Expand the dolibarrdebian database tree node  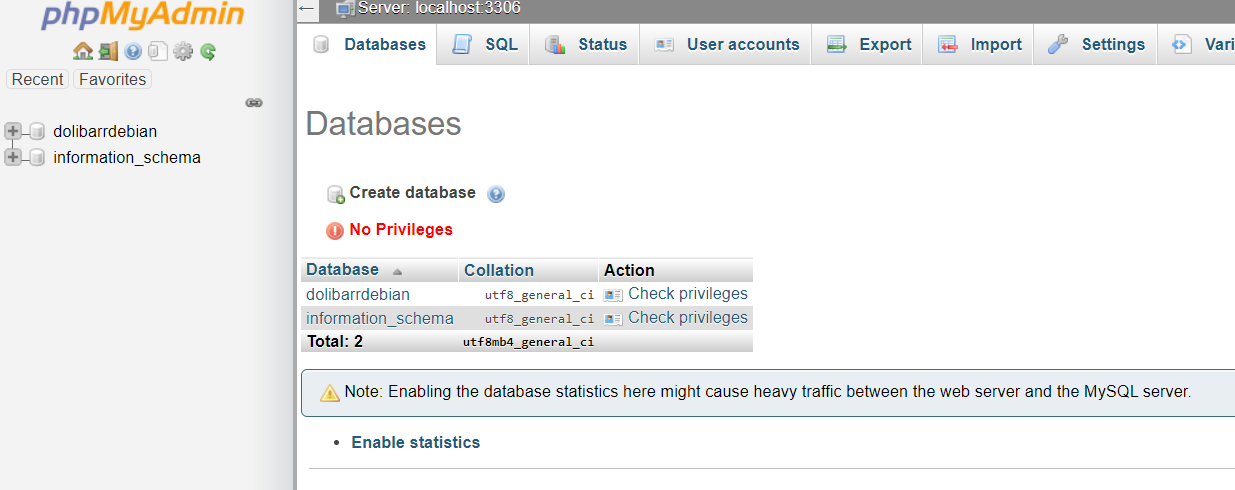[x=13, y=131]
